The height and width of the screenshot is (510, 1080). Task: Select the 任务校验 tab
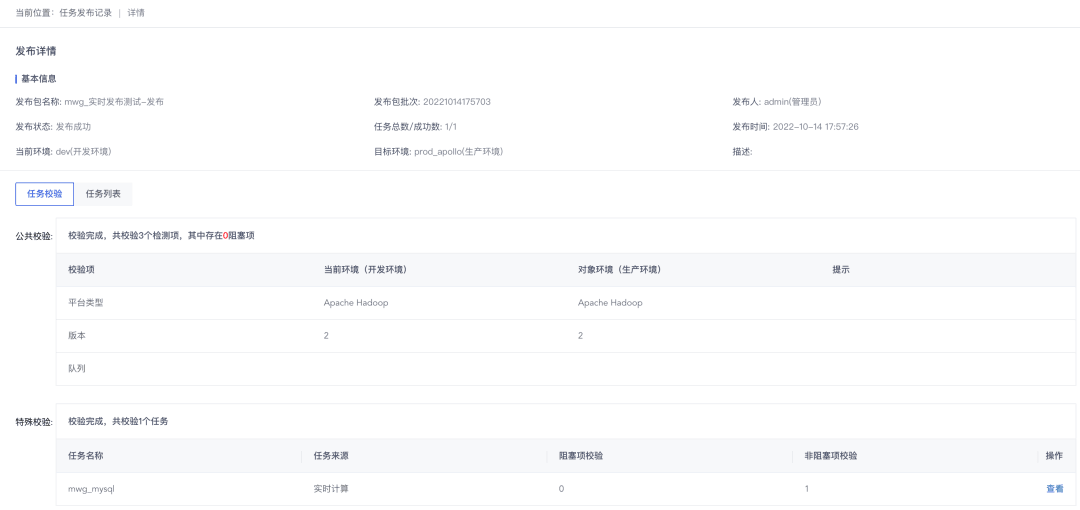tap(44, 194)
